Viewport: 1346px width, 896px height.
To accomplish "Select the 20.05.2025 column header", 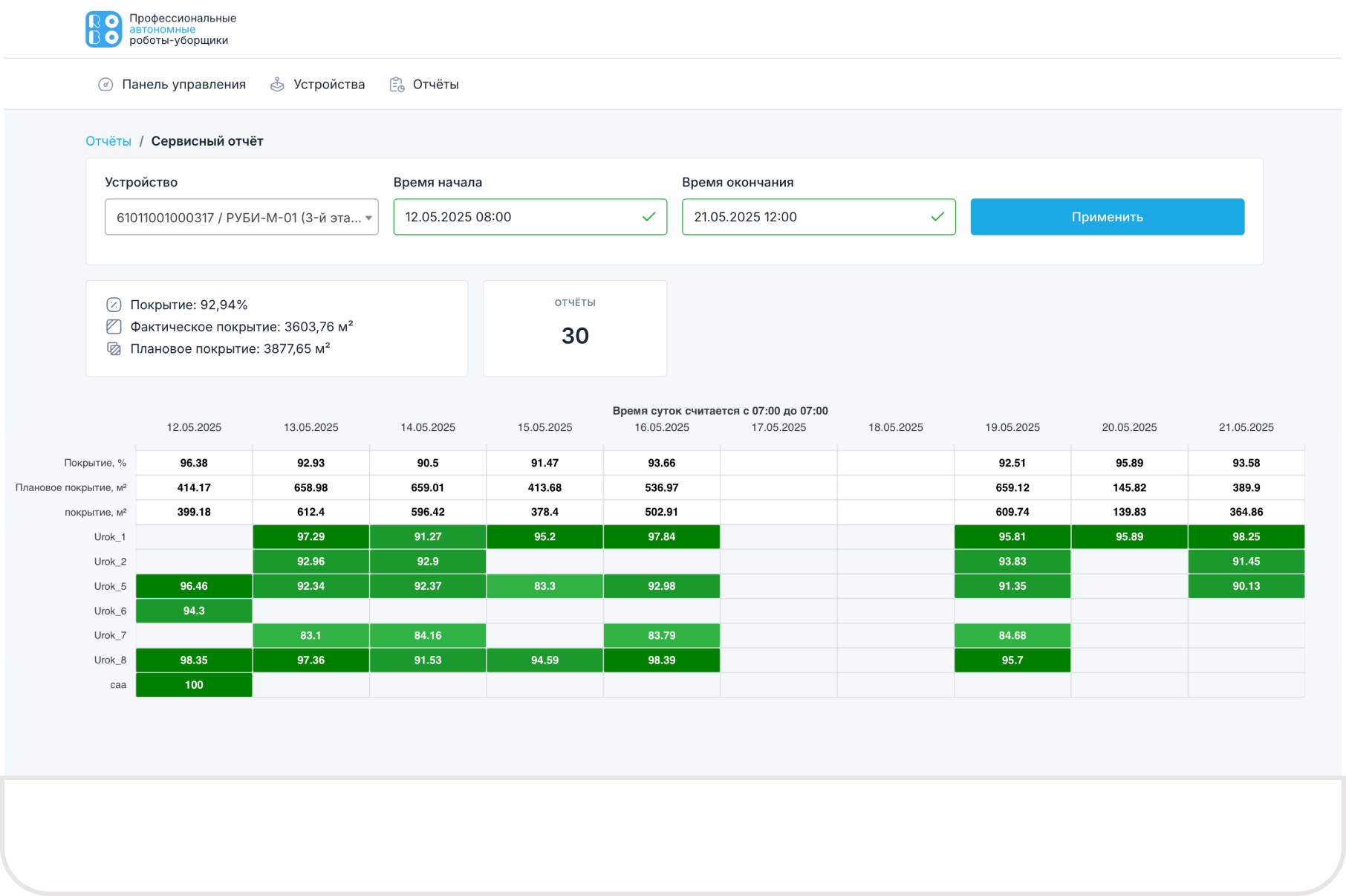I will pyautogui.click(x=1129, y=427).
